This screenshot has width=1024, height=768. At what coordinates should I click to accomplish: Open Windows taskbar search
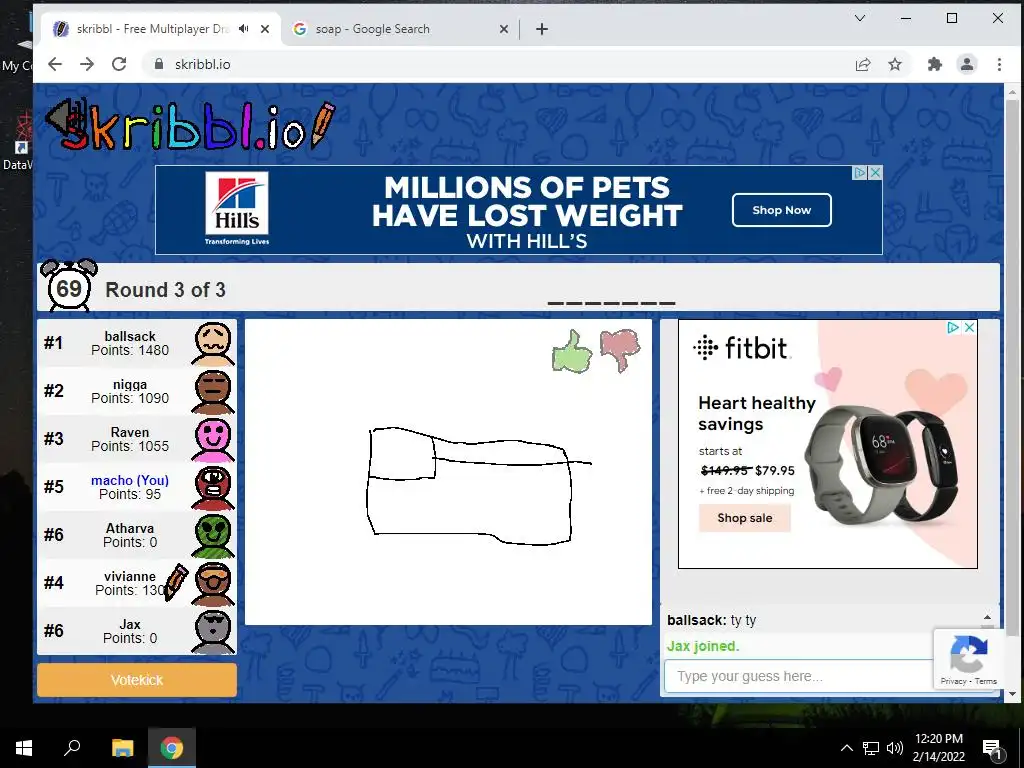point(72,748)
